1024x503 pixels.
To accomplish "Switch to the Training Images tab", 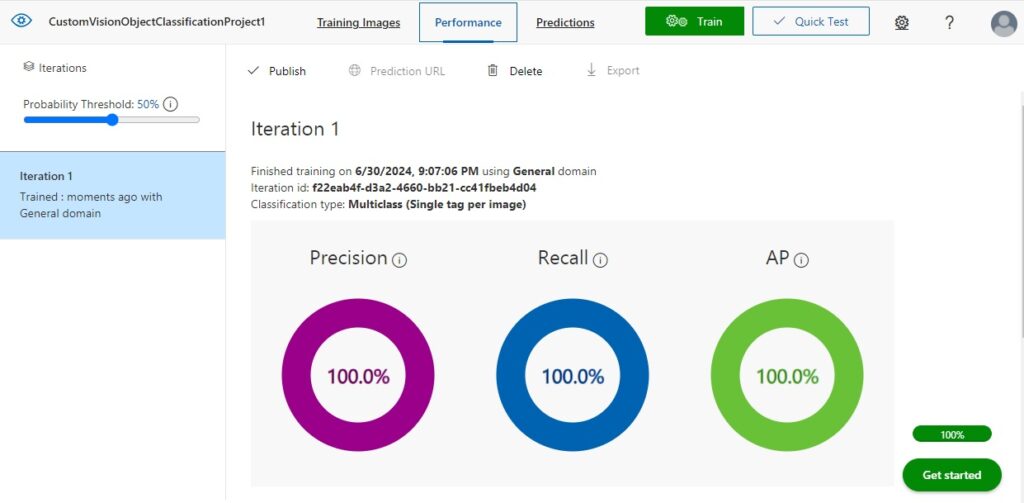I will pos(358,22).
